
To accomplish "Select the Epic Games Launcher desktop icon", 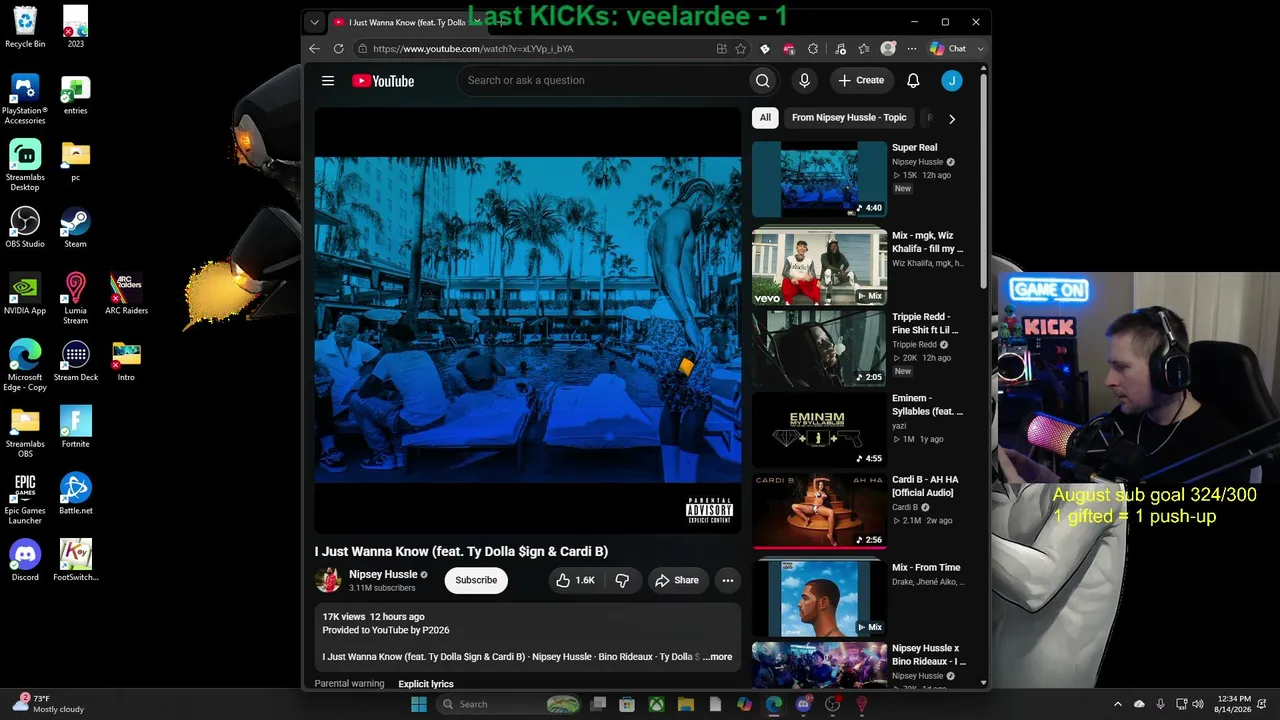I will pyautogui.click(x=25, y=498).
